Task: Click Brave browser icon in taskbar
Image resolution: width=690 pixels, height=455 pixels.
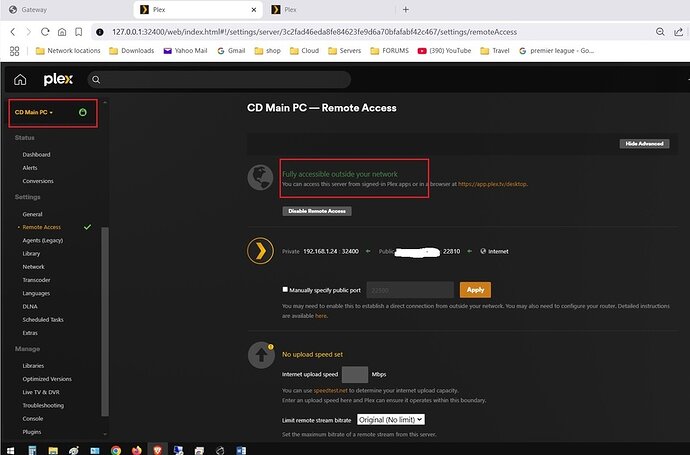Action: (x=158, y=450)
